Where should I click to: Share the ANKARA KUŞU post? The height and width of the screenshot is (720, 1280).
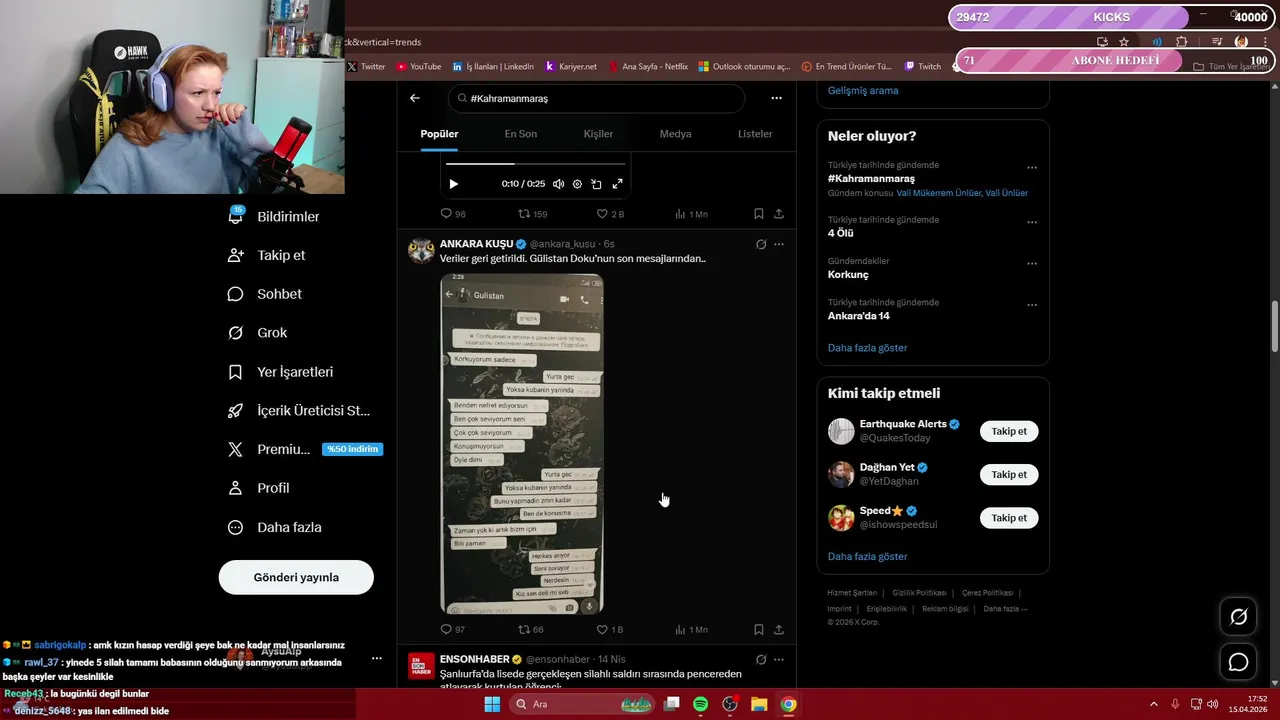click(779, 630)
